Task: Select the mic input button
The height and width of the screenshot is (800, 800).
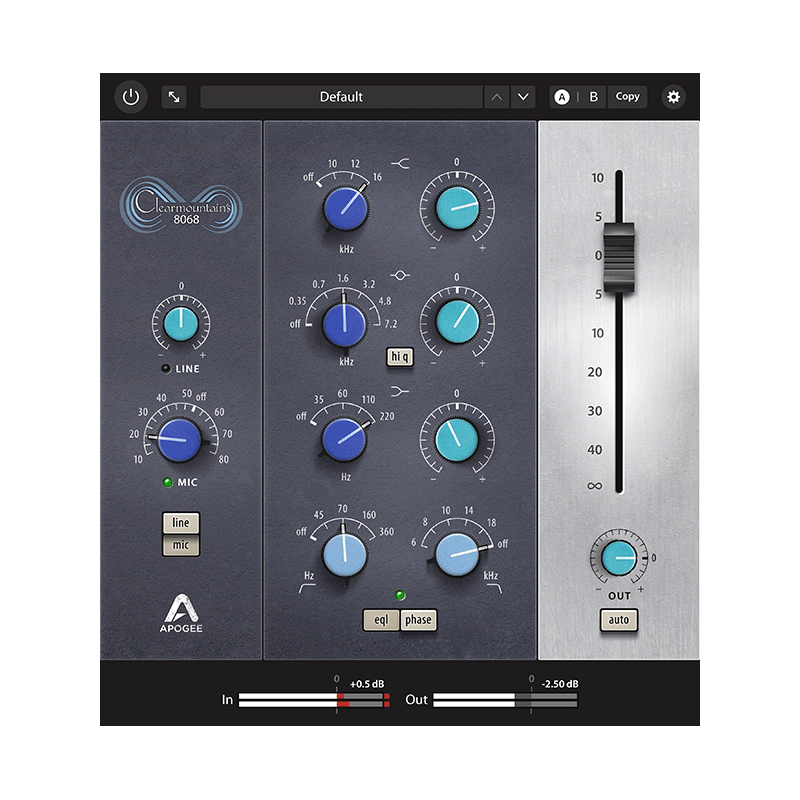Action: (x=181, y=545)
